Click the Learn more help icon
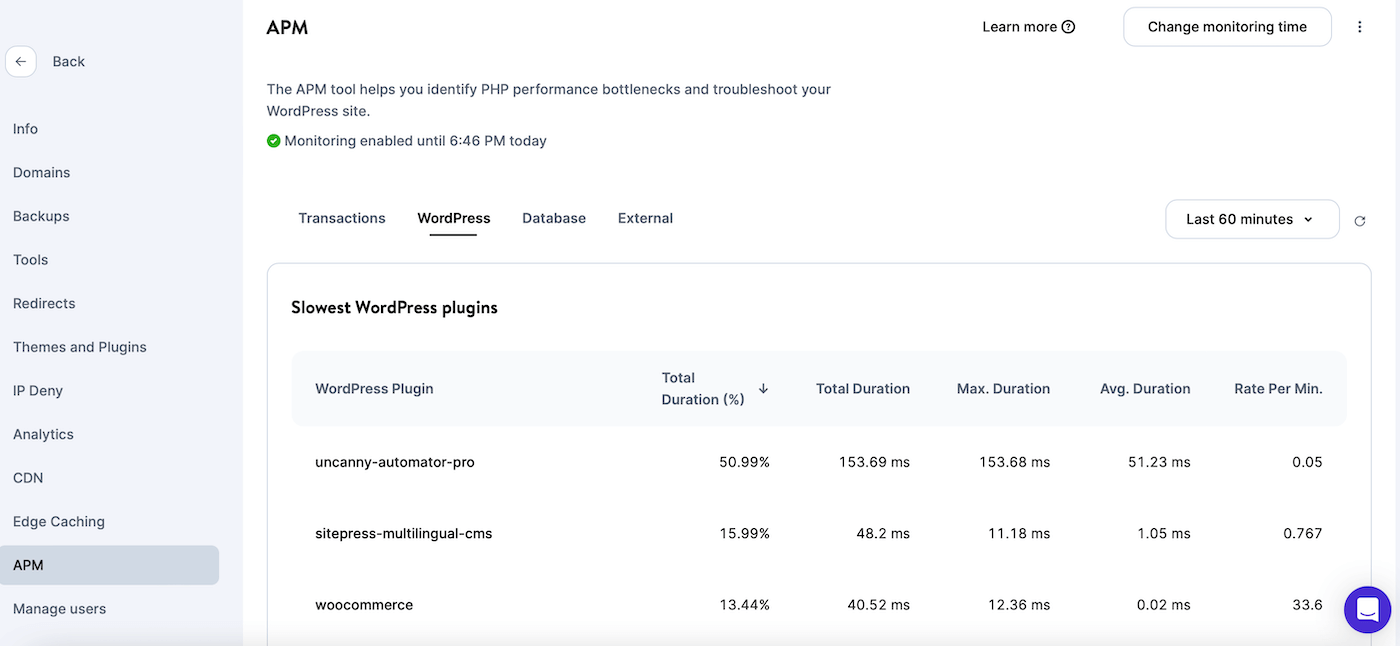 (1068, 27)
